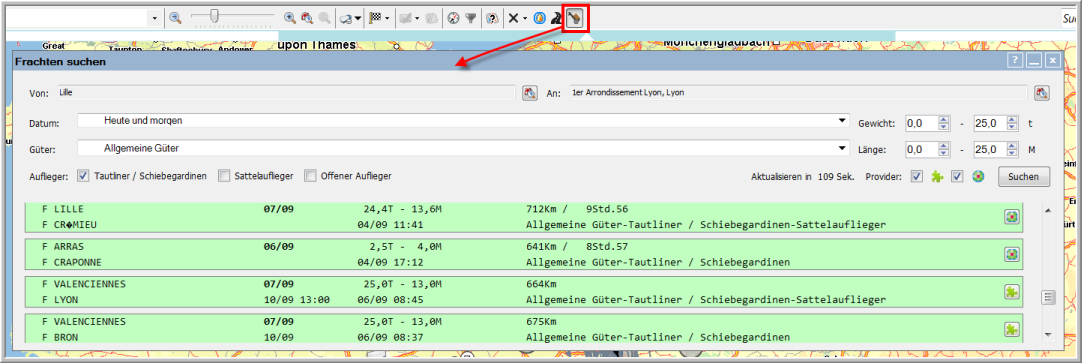Click the 675Km distance text
The width and height of the screenshot is (1082, 363).
click(541, 321)
